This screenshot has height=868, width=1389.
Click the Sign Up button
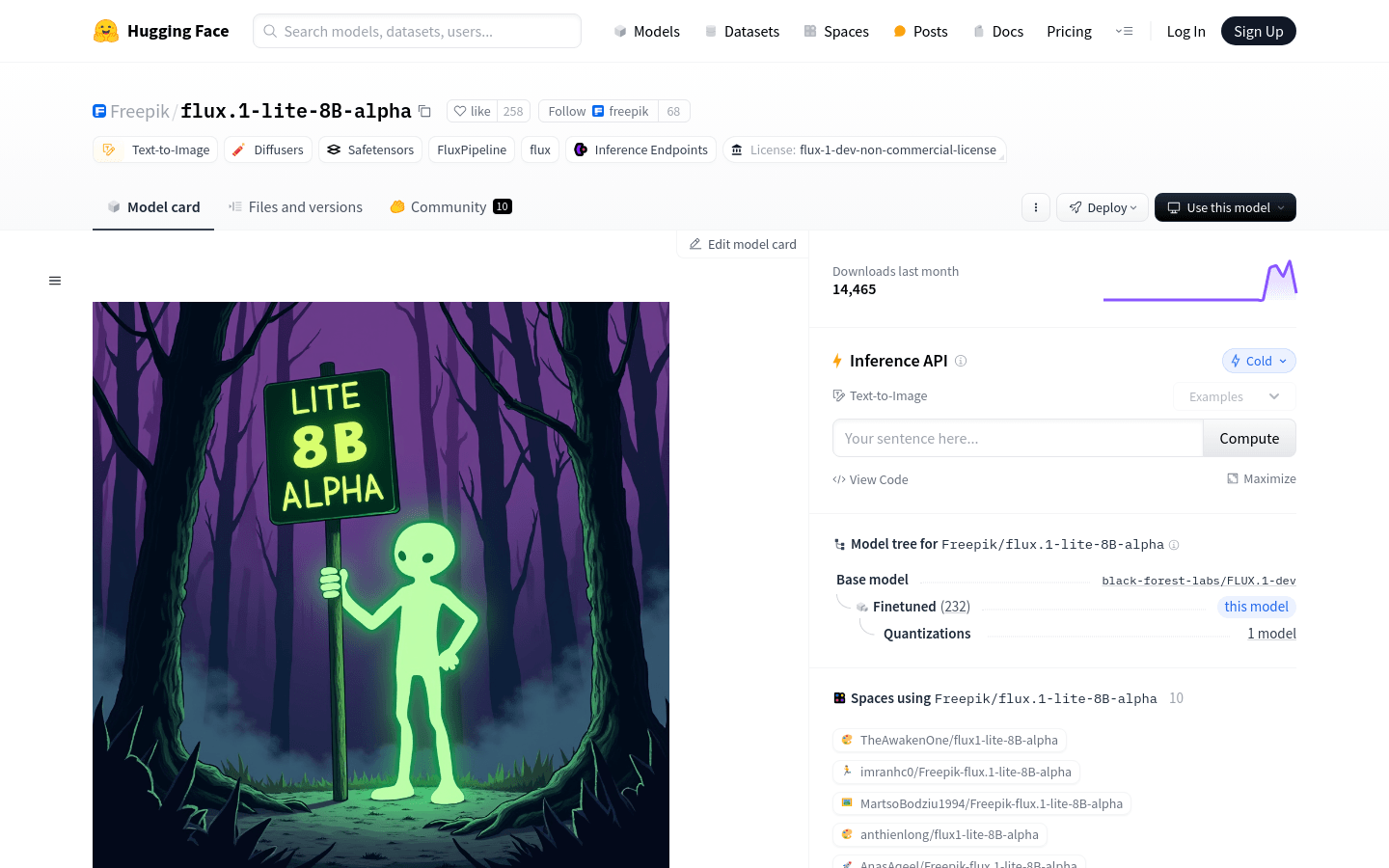click(x=1258, y=31)
